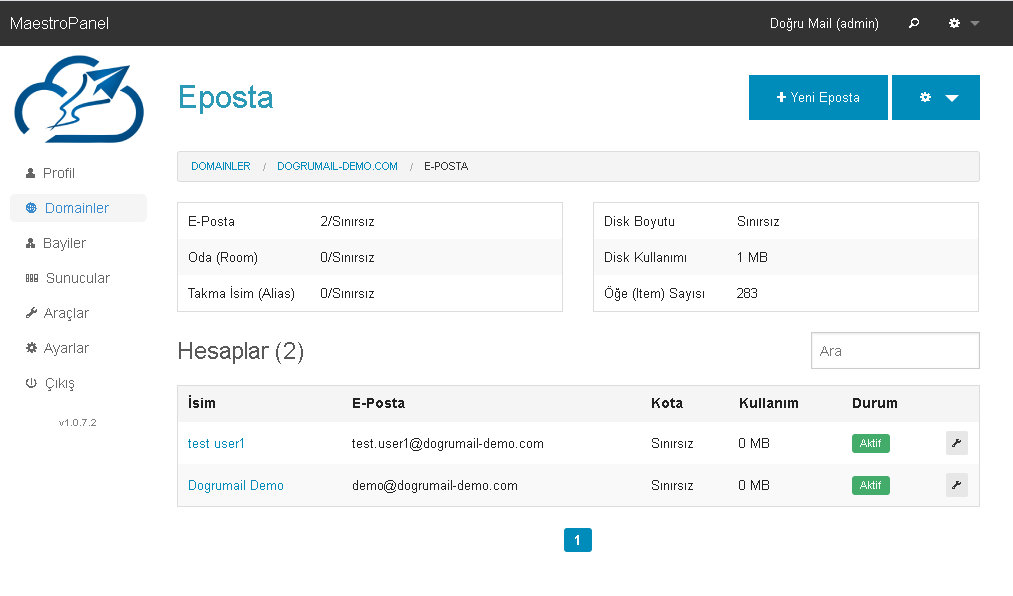
Task: Click the MaestroPanel brand title
Action: [59, 23]
